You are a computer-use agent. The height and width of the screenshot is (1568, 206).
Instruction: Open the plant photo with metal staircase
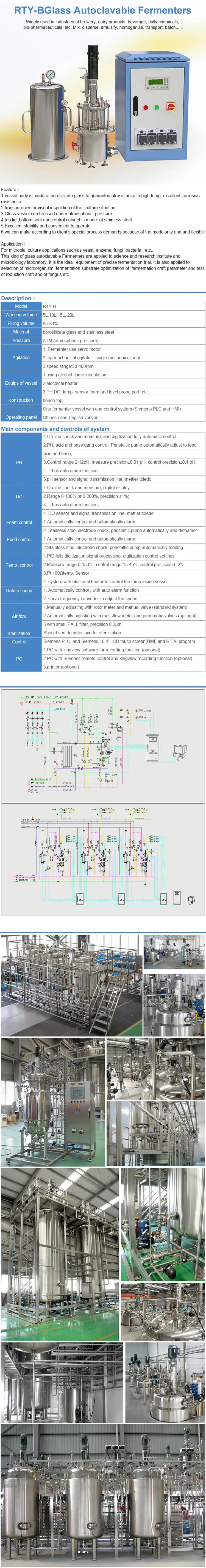click(x=71, y=985)
